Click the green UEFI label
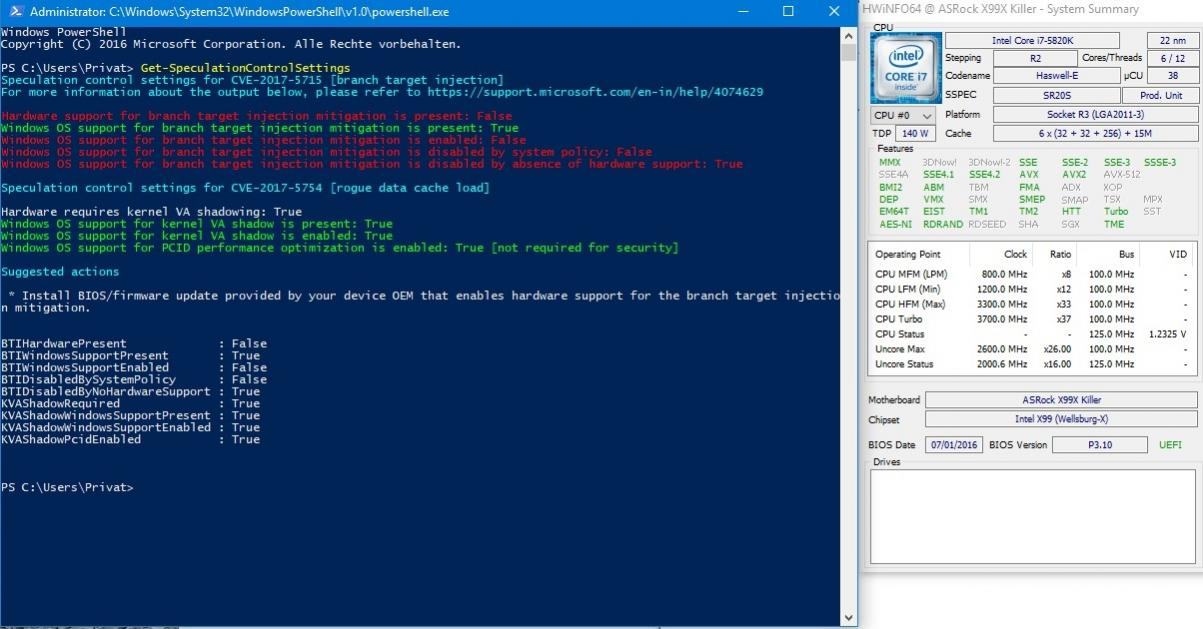Image resolution: width=1203 pixels, height=629 pixels. [x=1170, y=445]
